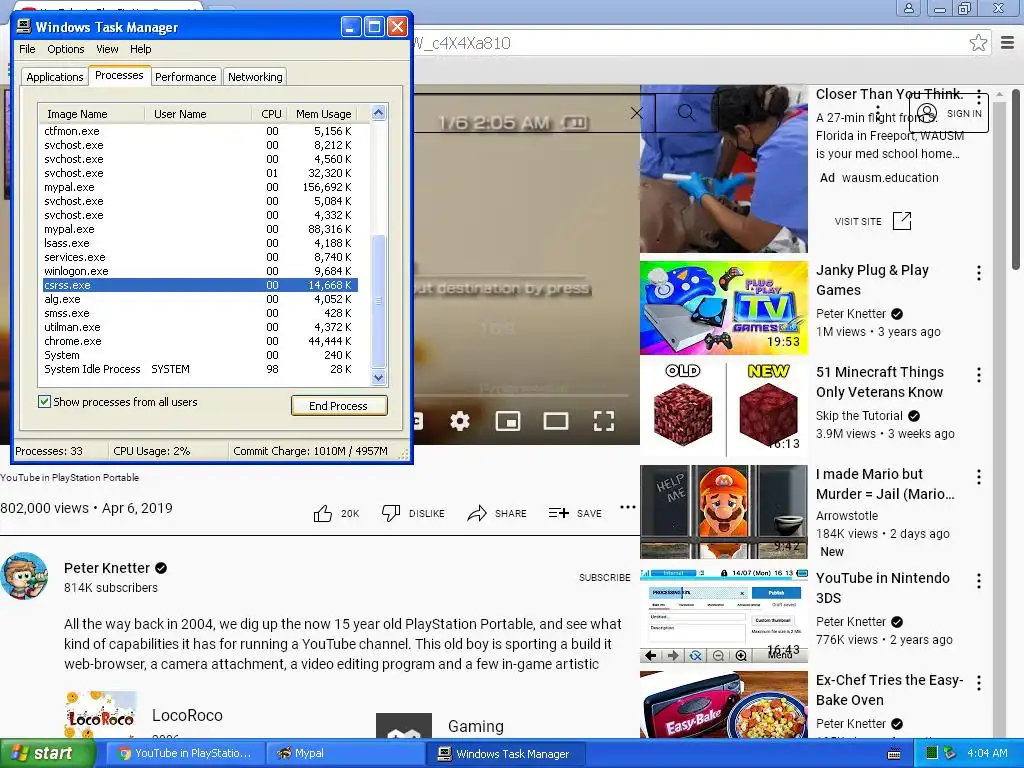Click the process list scrollbar thumb

(378, 301)
